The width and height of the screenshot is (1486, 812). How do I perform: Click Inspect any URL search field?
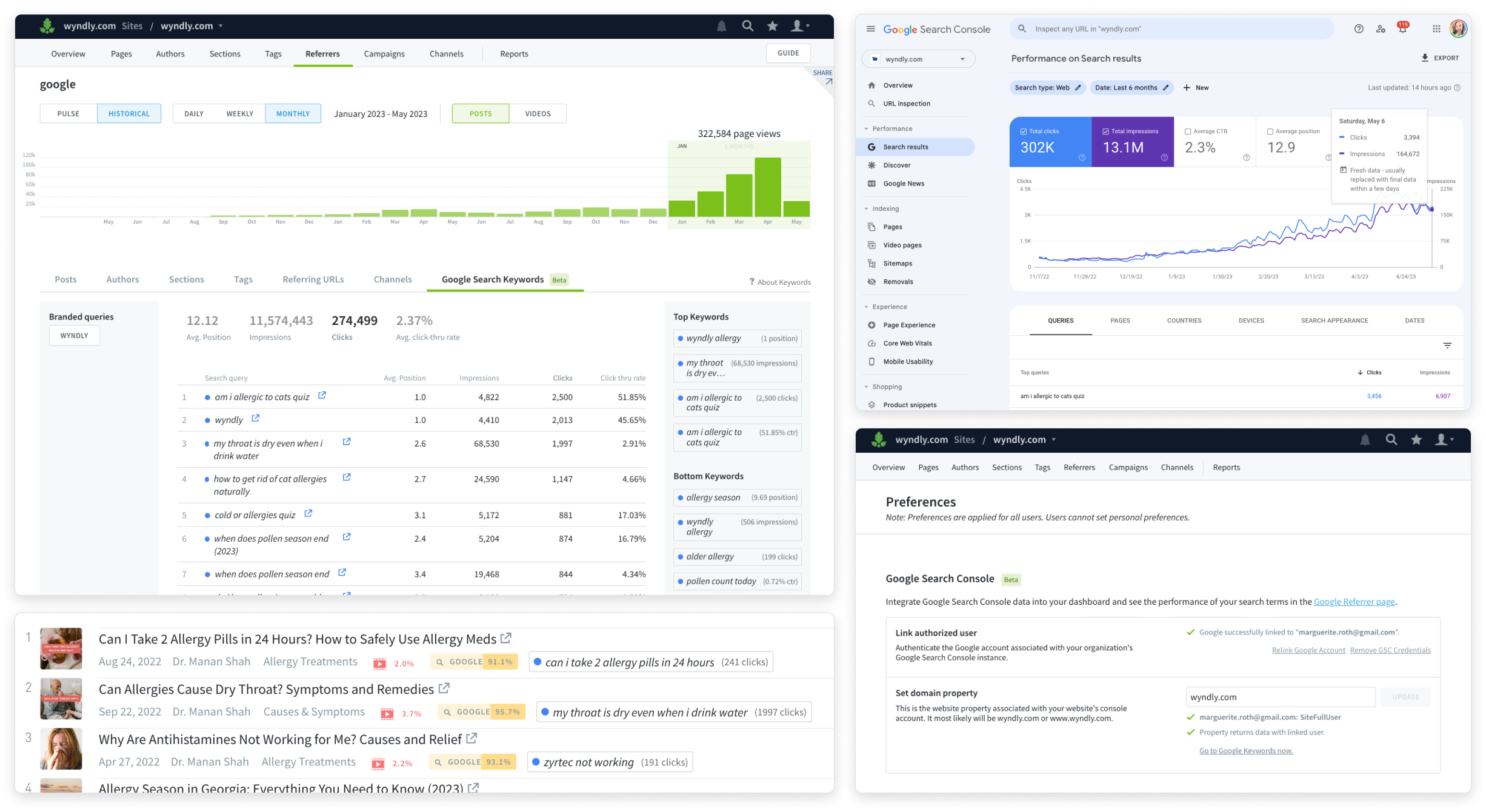coord(1171,29)
